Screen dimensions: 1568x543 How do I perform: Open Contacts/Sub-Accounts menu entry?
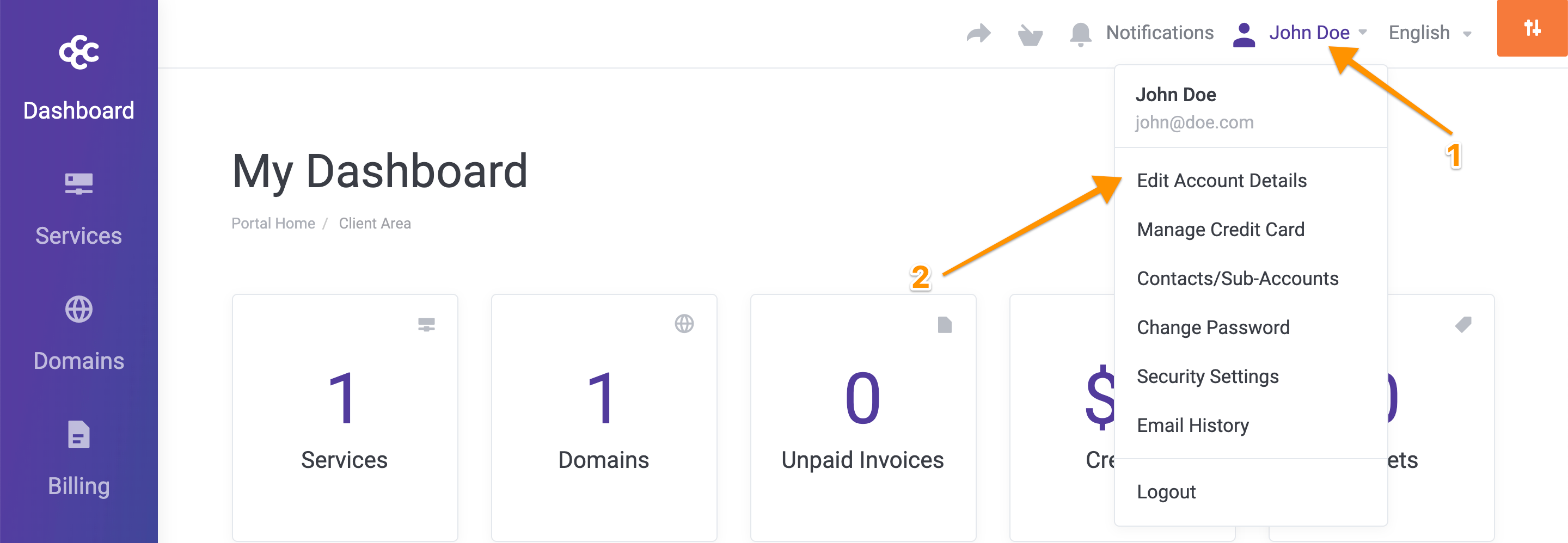coord(1237,279)
